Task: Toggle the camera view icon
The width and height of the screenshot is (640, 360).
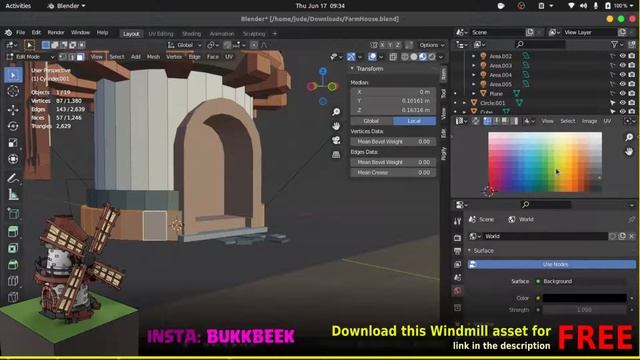Action: pos(336,140)
